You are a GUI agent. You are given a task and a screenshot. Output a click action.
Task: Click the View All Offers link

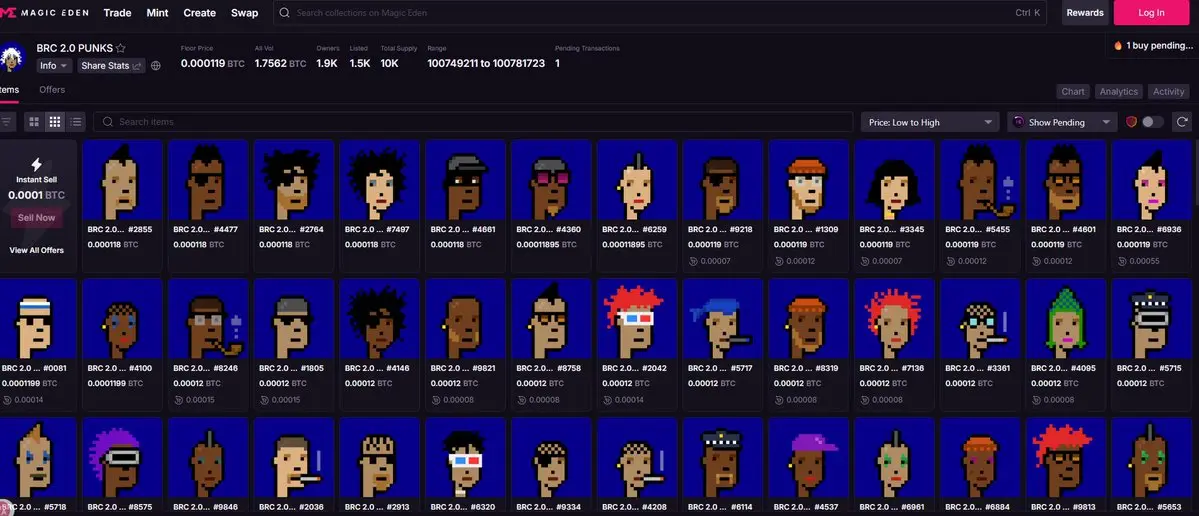tap(37, 250)
